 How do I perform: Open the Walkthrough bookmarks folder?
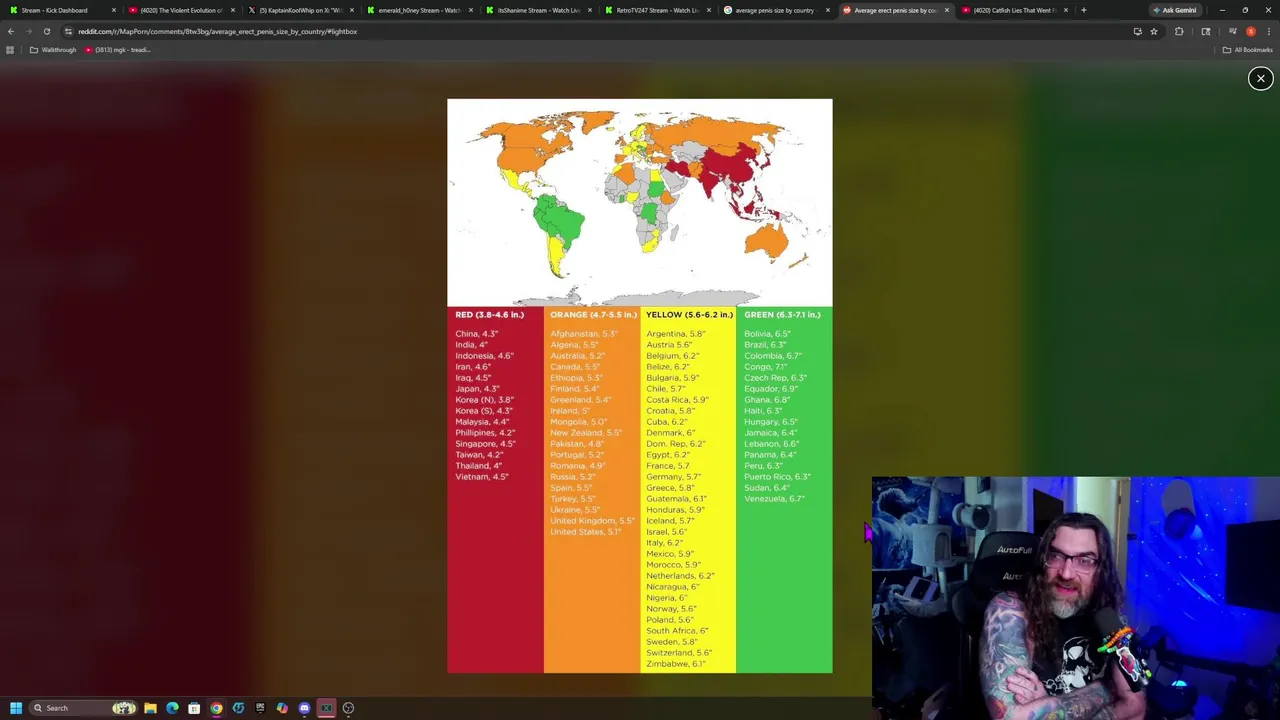pyautogui.click(x=53, y=50)
